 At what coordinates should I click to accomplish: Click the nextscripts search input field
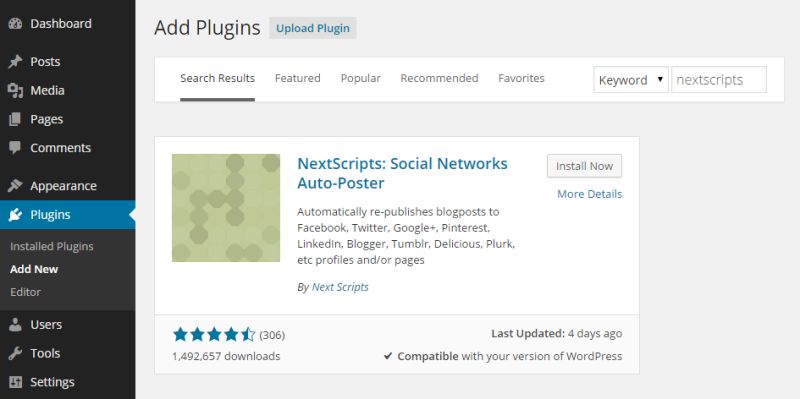[719, 80]
